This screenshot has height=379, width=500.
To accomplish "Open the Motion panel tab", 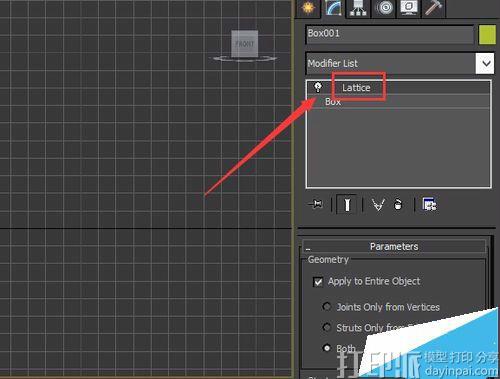I will coord(385,8).
